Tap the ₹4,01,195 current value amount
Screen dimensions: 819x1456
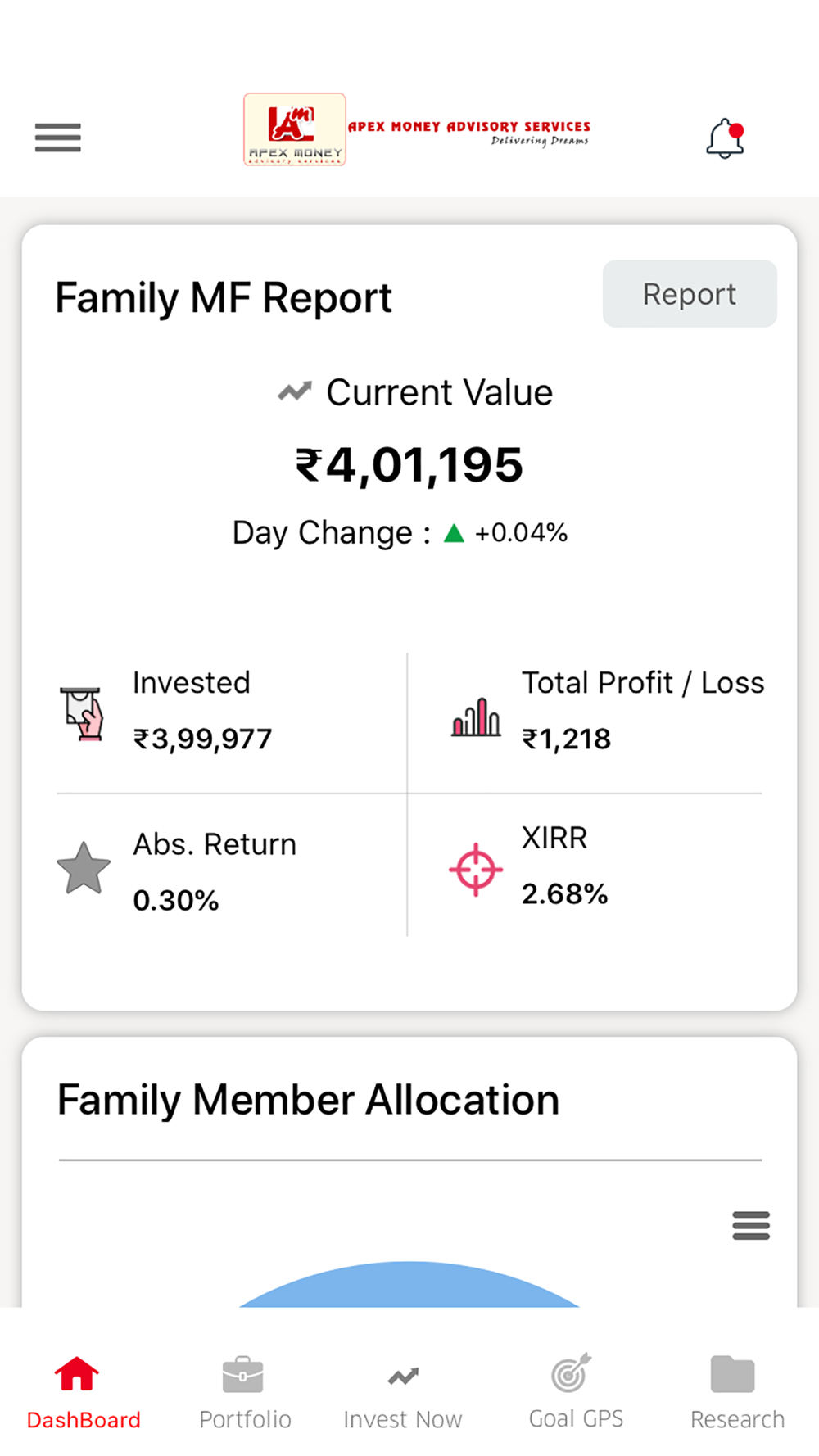(409, 466)
